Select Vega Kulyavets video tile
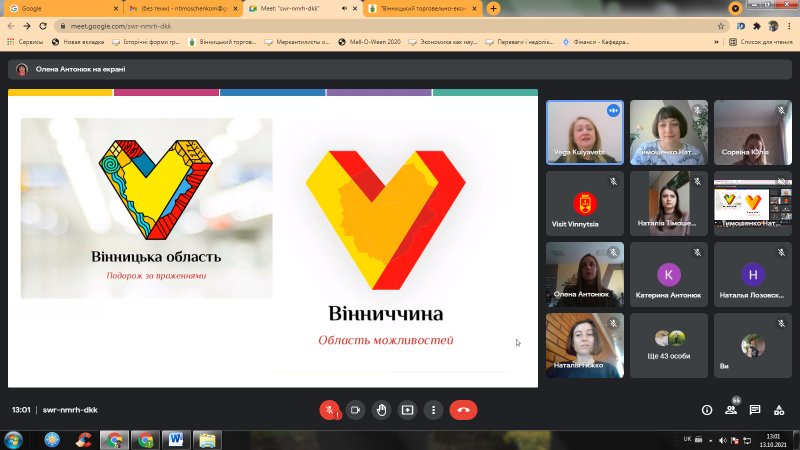 pos(585,133)
